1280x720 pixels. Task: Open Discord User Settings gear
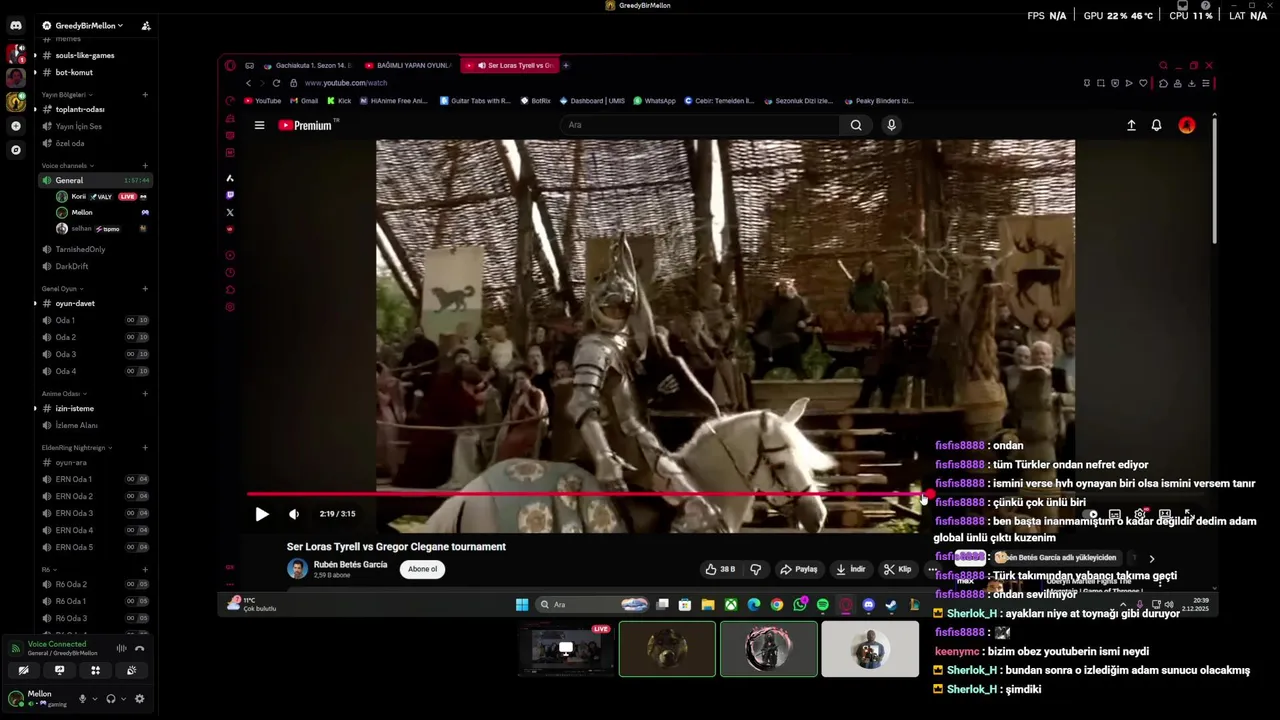click(x=139, y=699)
